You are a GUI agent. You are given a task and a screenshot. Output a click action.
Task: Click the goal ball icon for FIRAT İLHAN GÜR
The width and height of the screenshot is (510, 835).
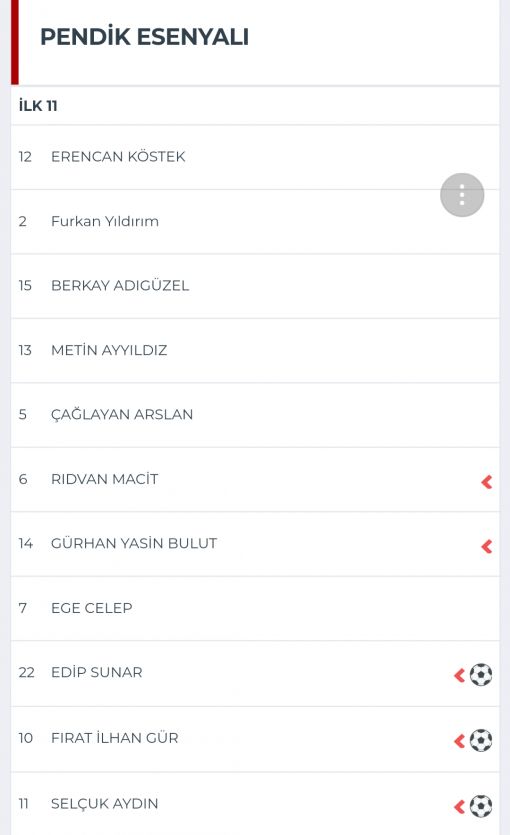click(481, 740)
